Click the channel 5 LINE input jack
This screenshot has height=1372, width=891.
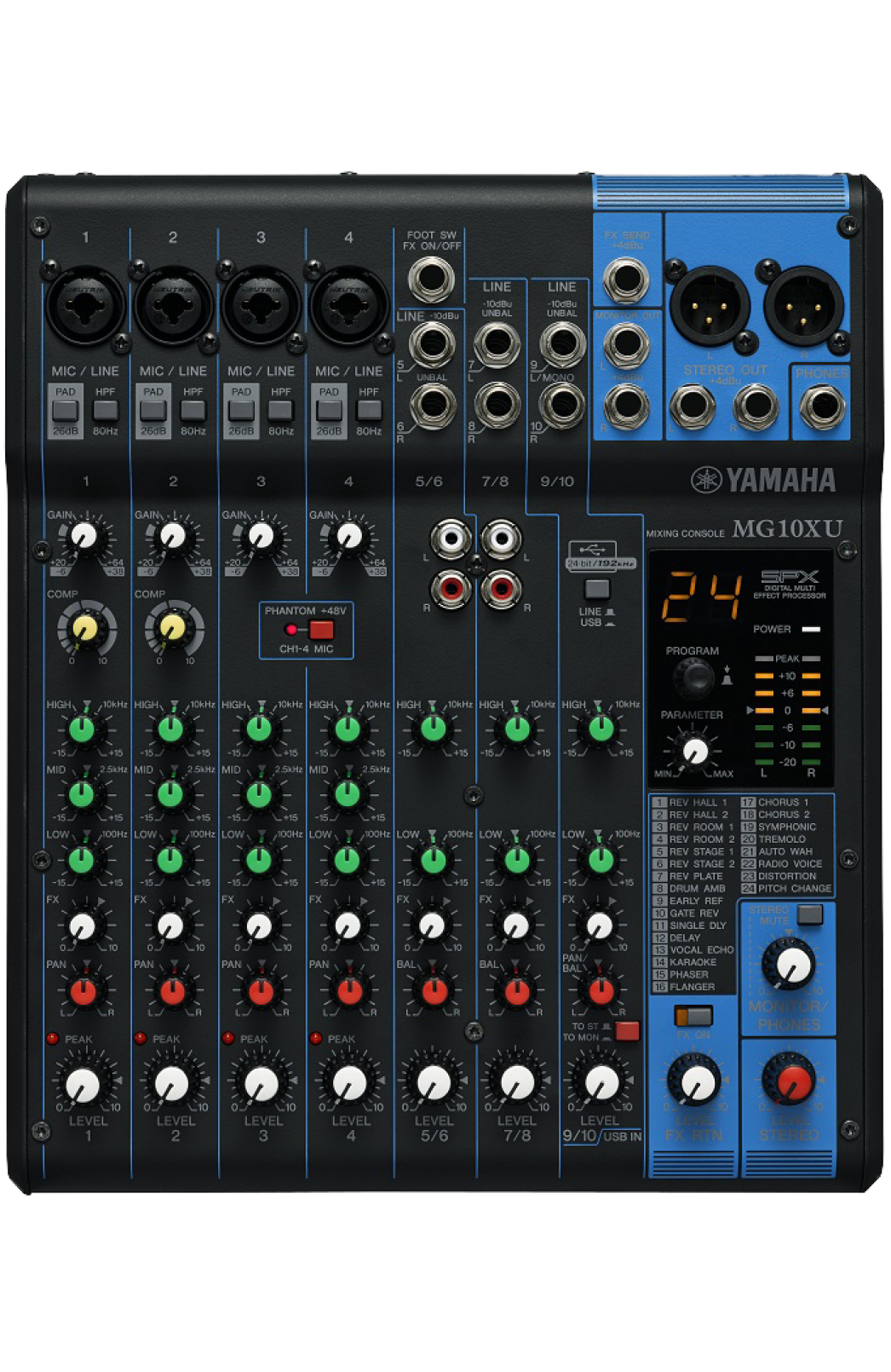pos(432,344)
